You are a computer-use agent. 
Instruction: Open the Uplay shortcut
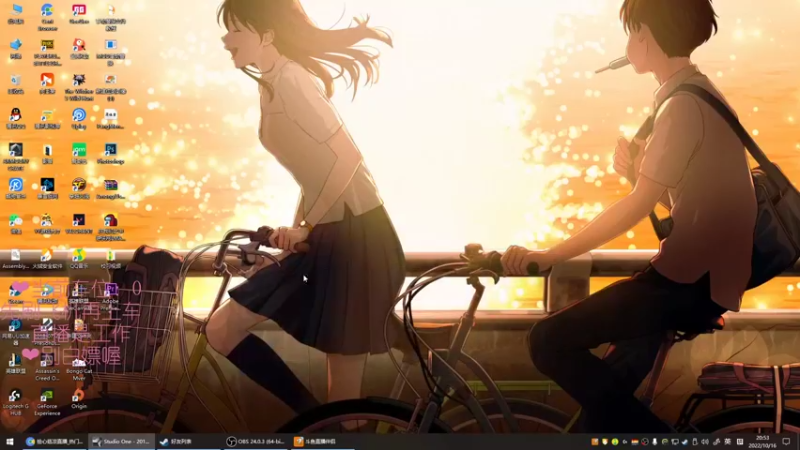click(79, 118)
